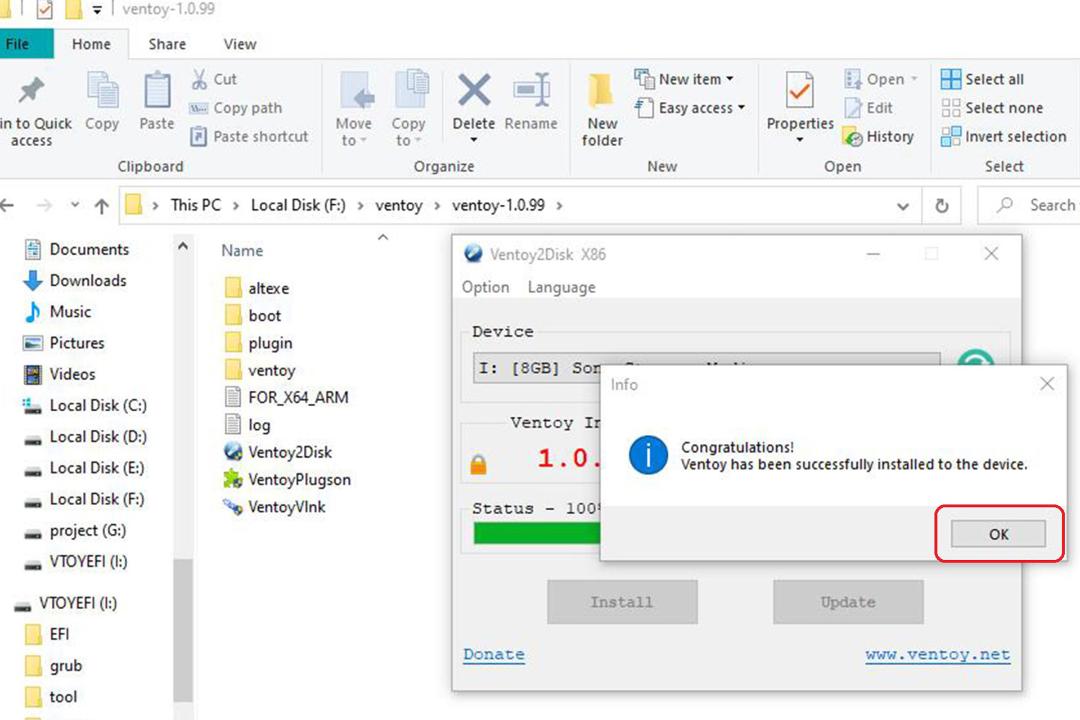
Task: Click the Paste icon in ribbon
Action: [157, 90]
